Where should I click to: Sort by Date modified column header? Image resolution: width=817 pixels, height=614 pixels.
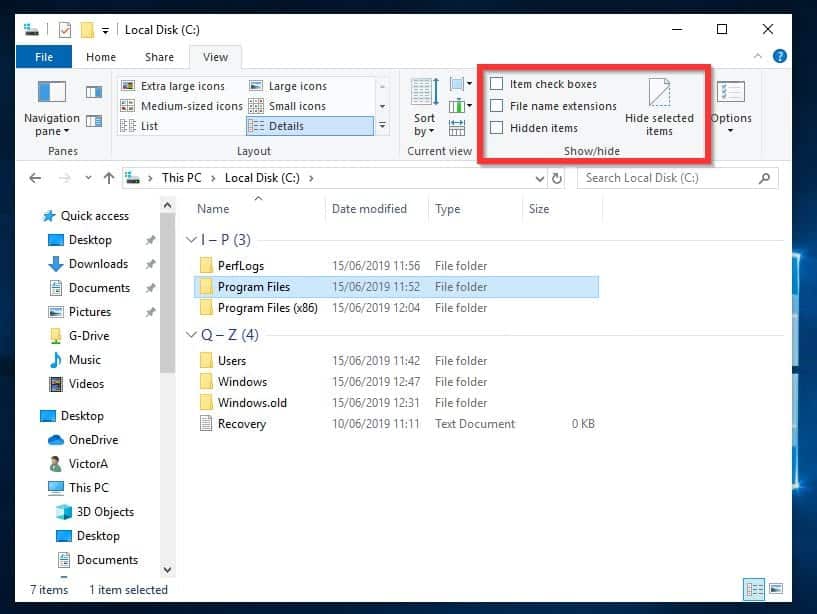(369, 209)
